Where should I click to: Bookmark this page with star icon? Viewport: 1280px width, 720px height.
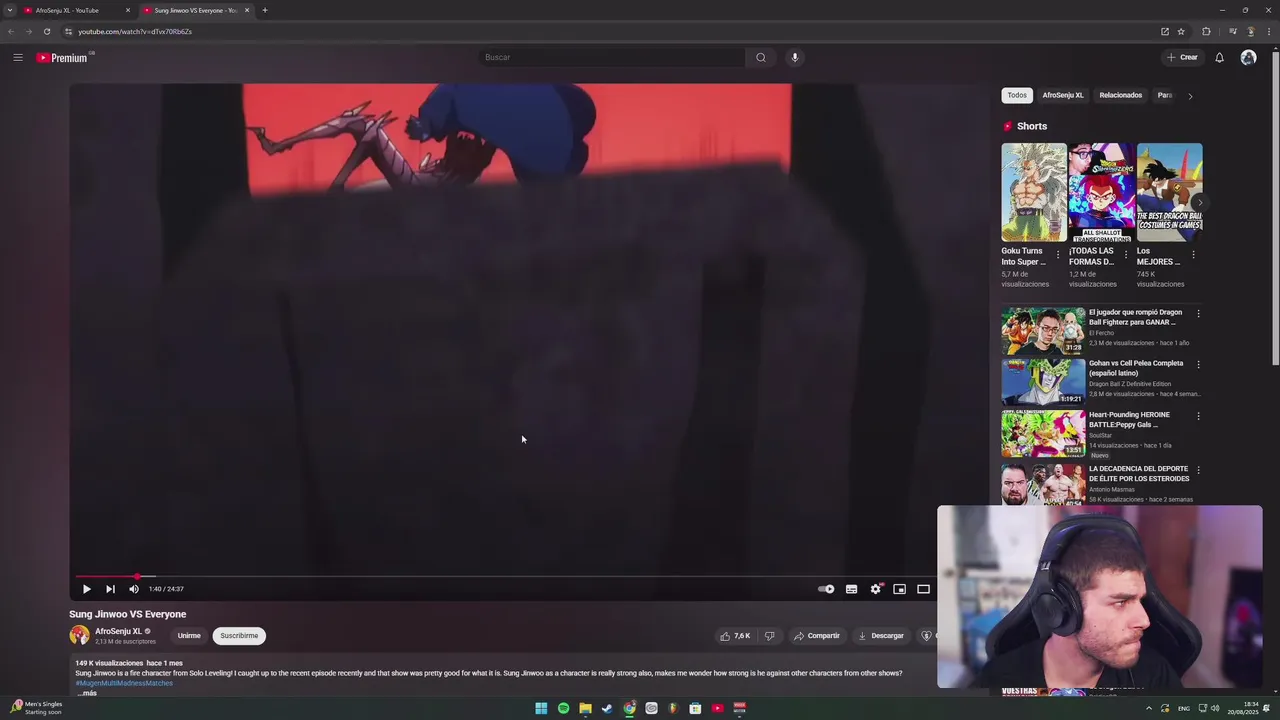[x=1181, y=31]
